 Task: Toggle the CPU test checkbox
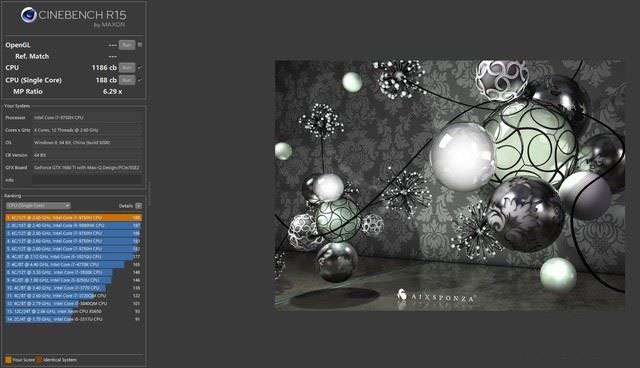tap(140, 68)
